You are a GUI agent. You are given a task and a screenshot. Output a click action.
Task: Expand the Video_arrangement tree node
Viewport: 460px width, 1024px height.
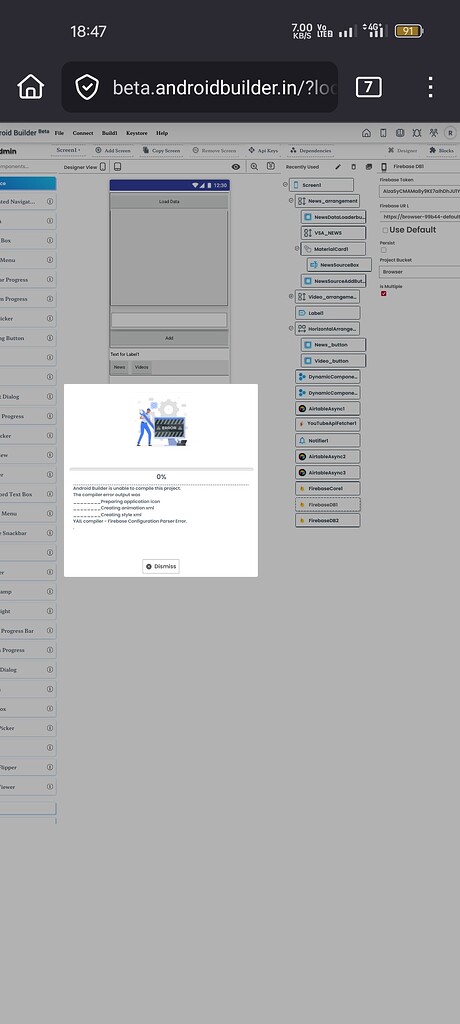[x=291, y=296]
